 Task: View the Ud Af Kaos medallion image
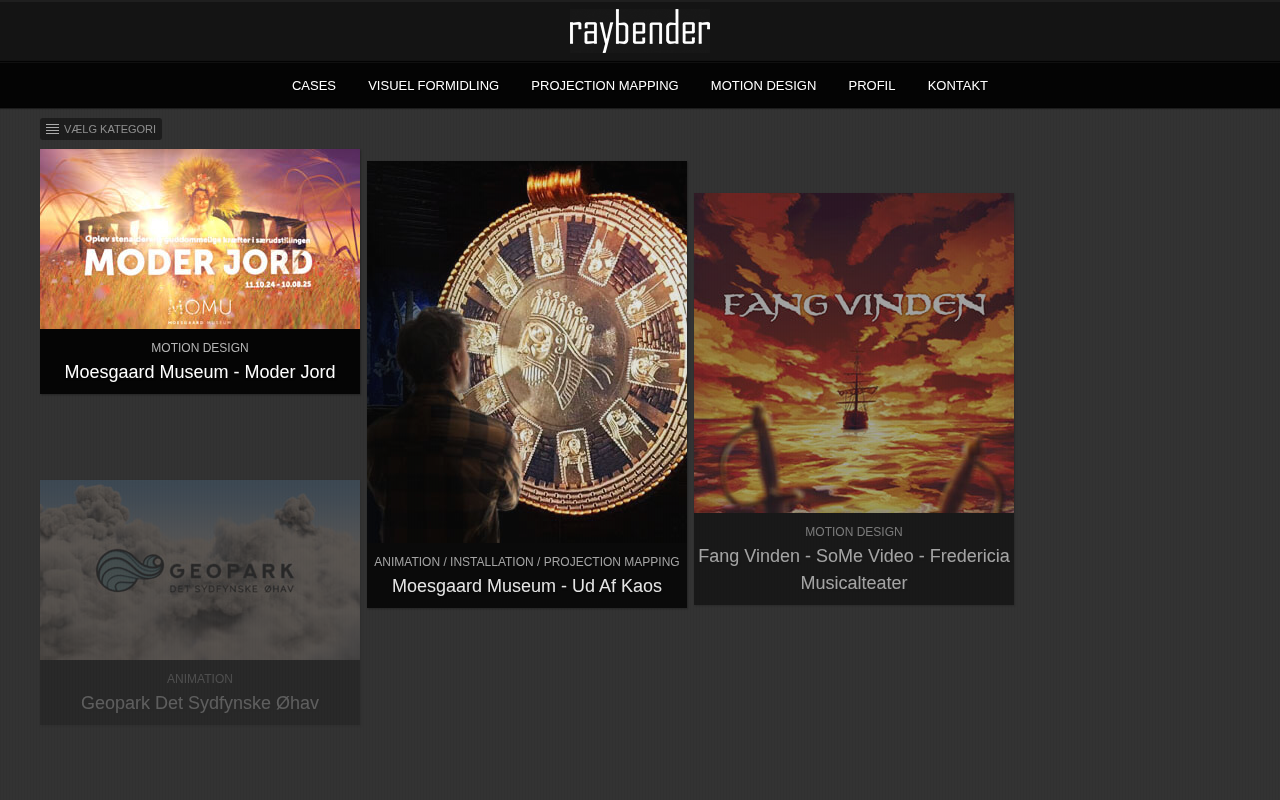pyautogui.click(x=527, y=352)
